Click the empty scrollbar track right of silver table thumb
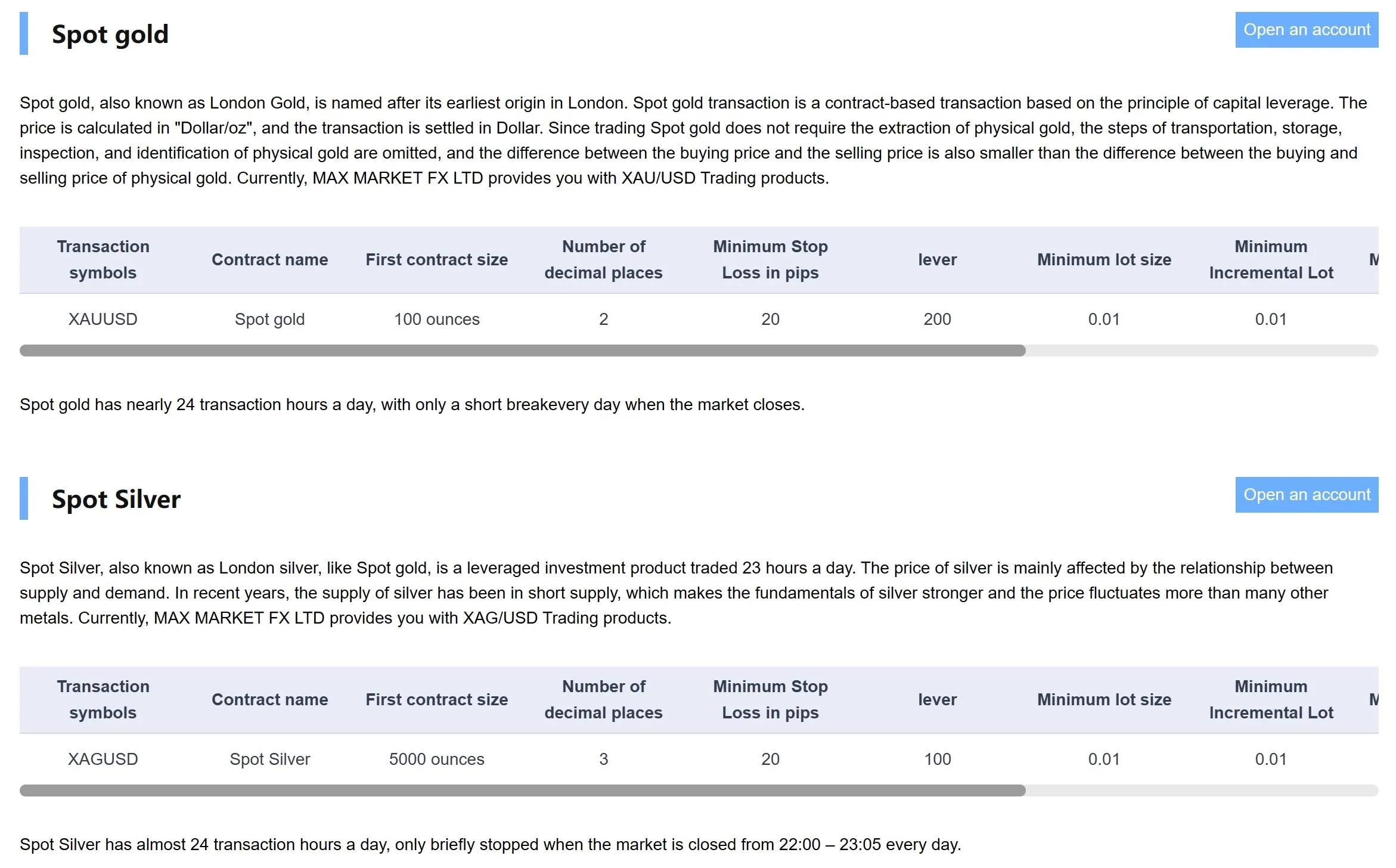The height and width of the screenshot is (868, 1396). (1202, 790)
